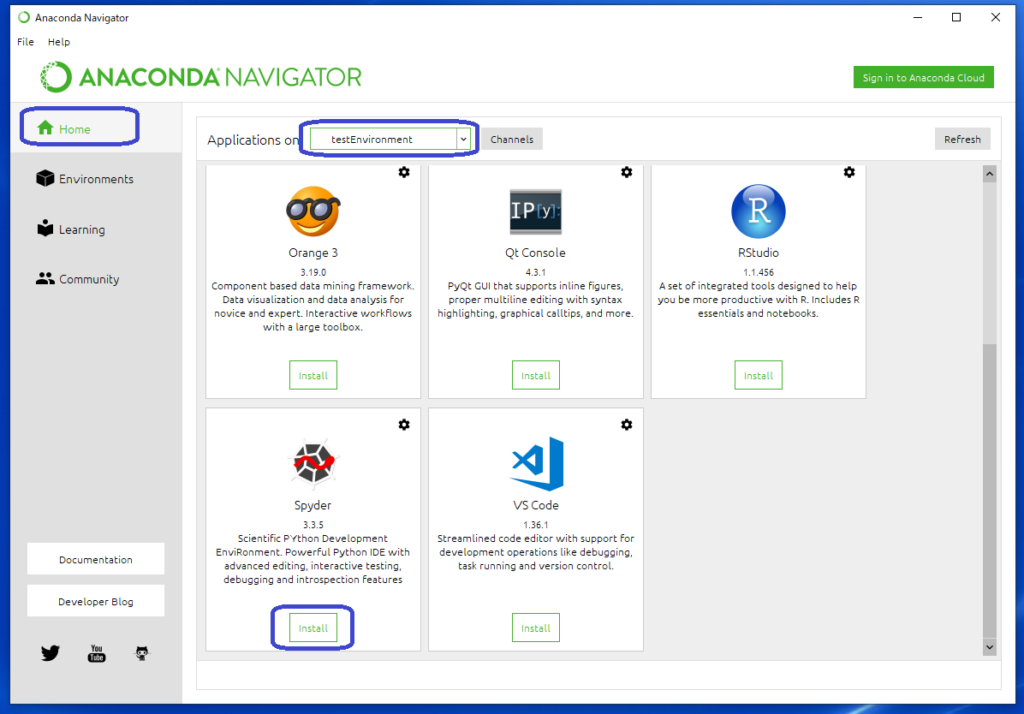The image size is (1024, 714).
Task: Click Qt Console version 4.3.1 text
Action: (x=536, y=272)
